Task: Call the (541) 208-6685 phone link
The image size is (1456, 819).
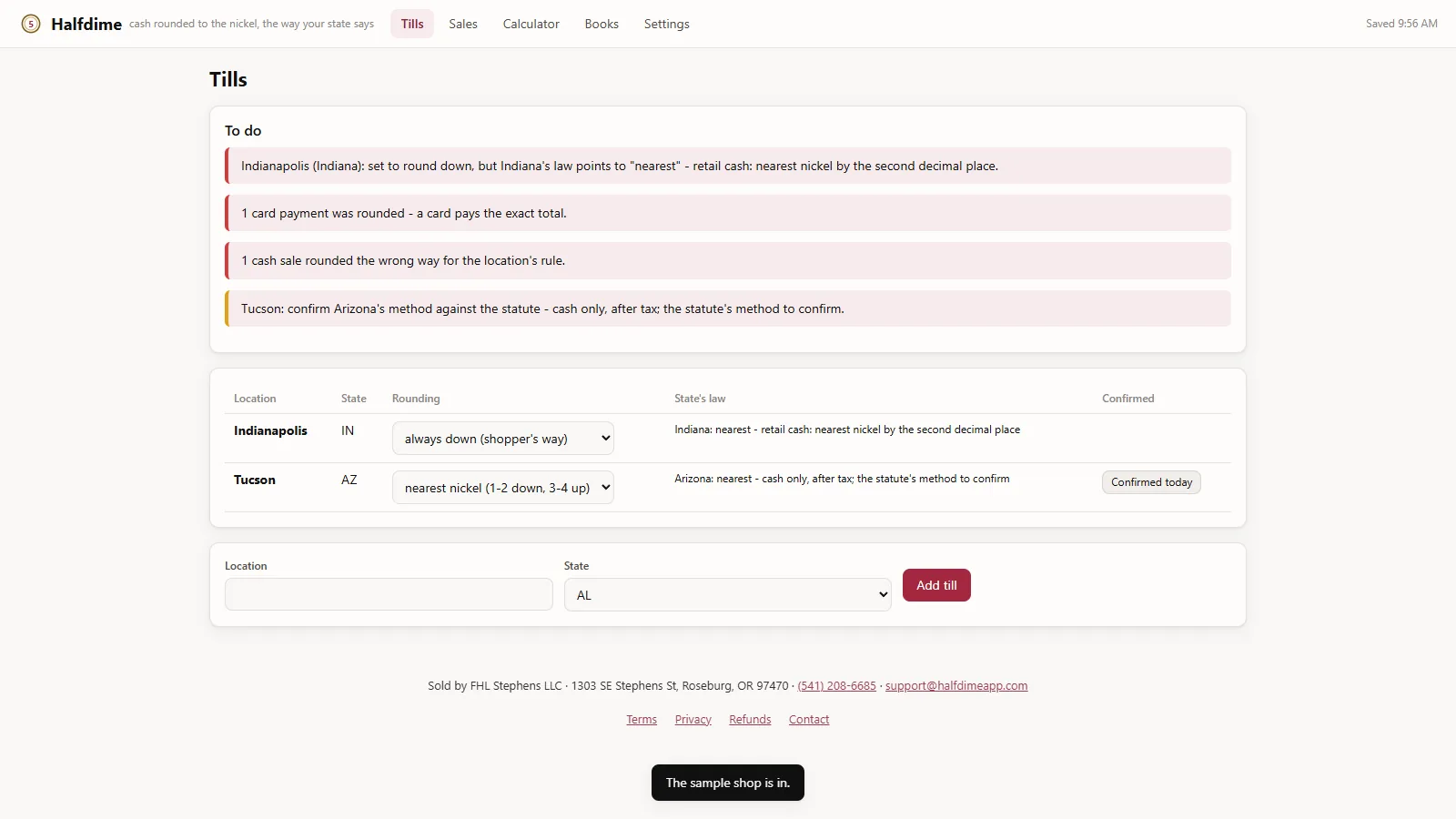Action: (837, 686)
